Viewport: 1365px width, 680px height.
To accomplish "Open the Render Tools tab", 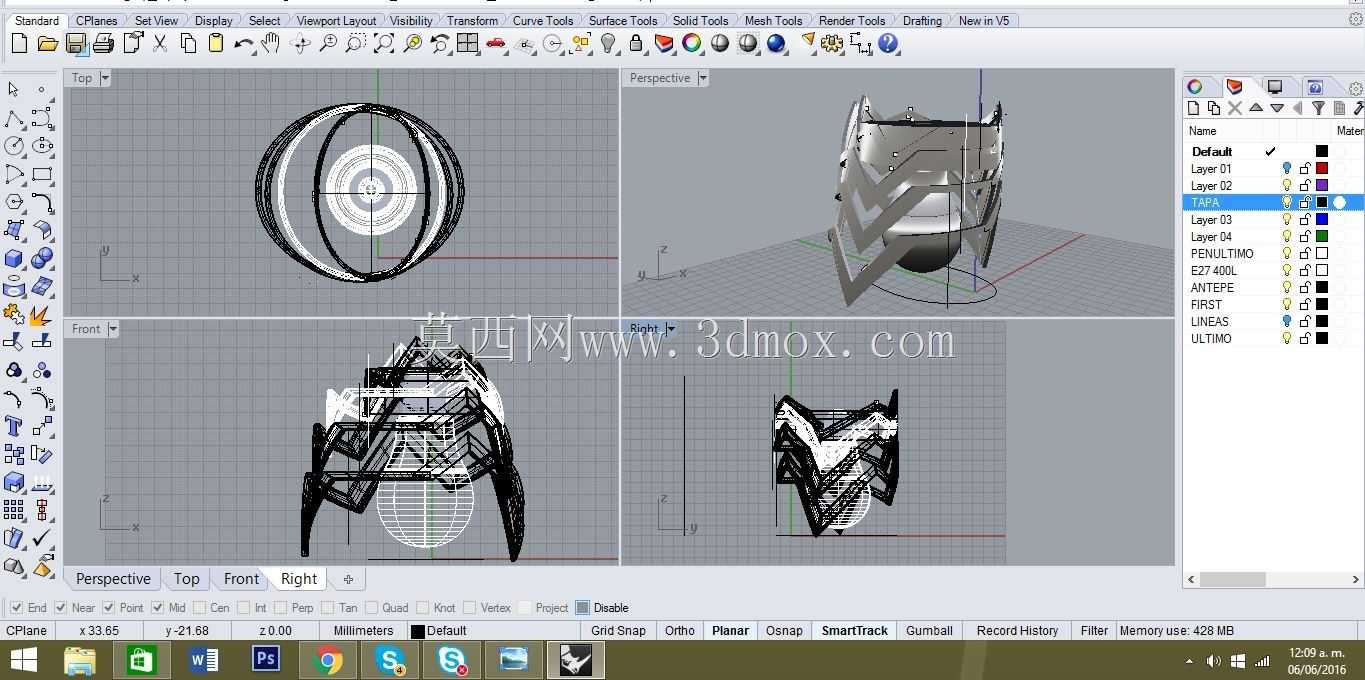I will (852, 20).
